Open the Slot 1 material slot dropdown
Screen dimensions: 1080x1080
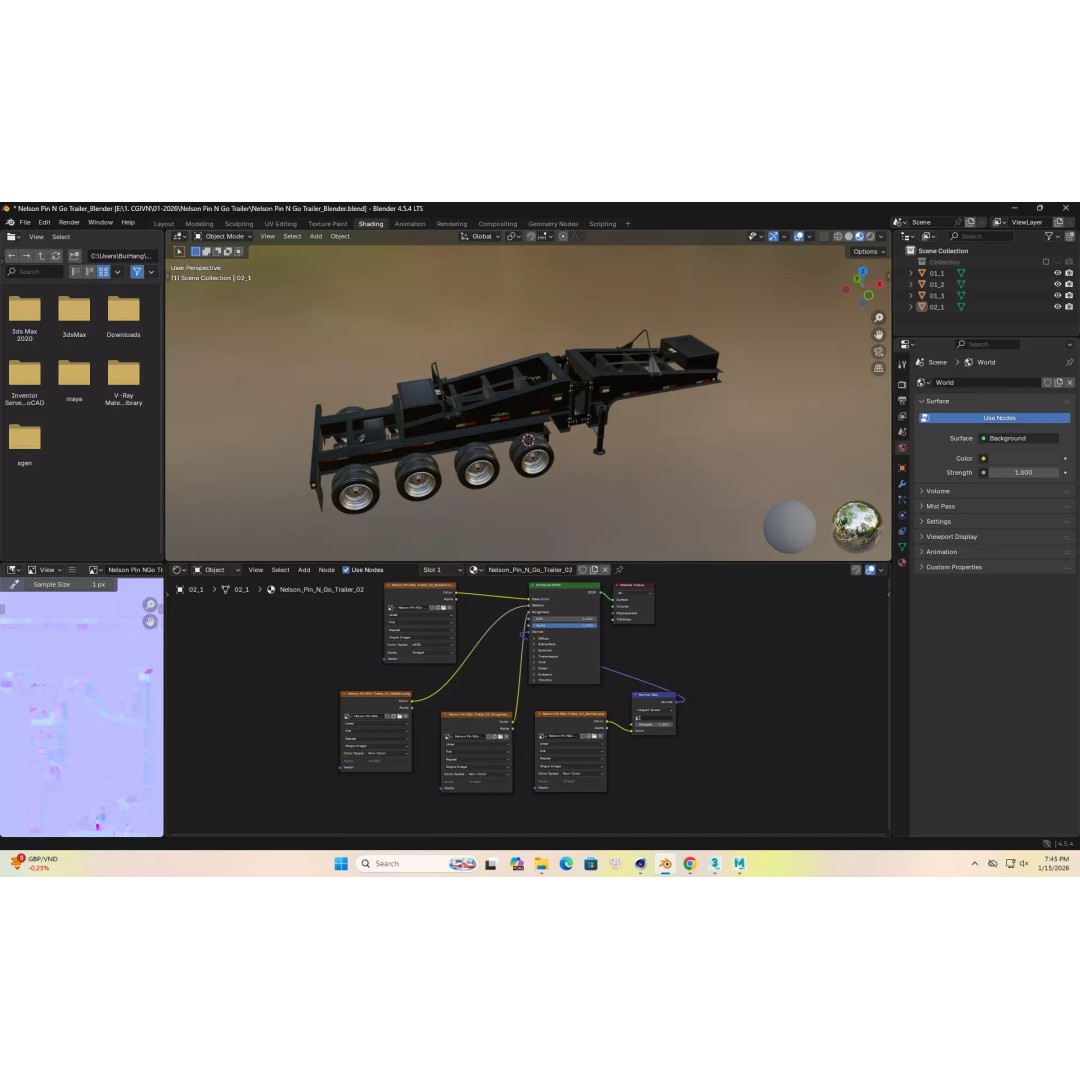coord(441,570)
